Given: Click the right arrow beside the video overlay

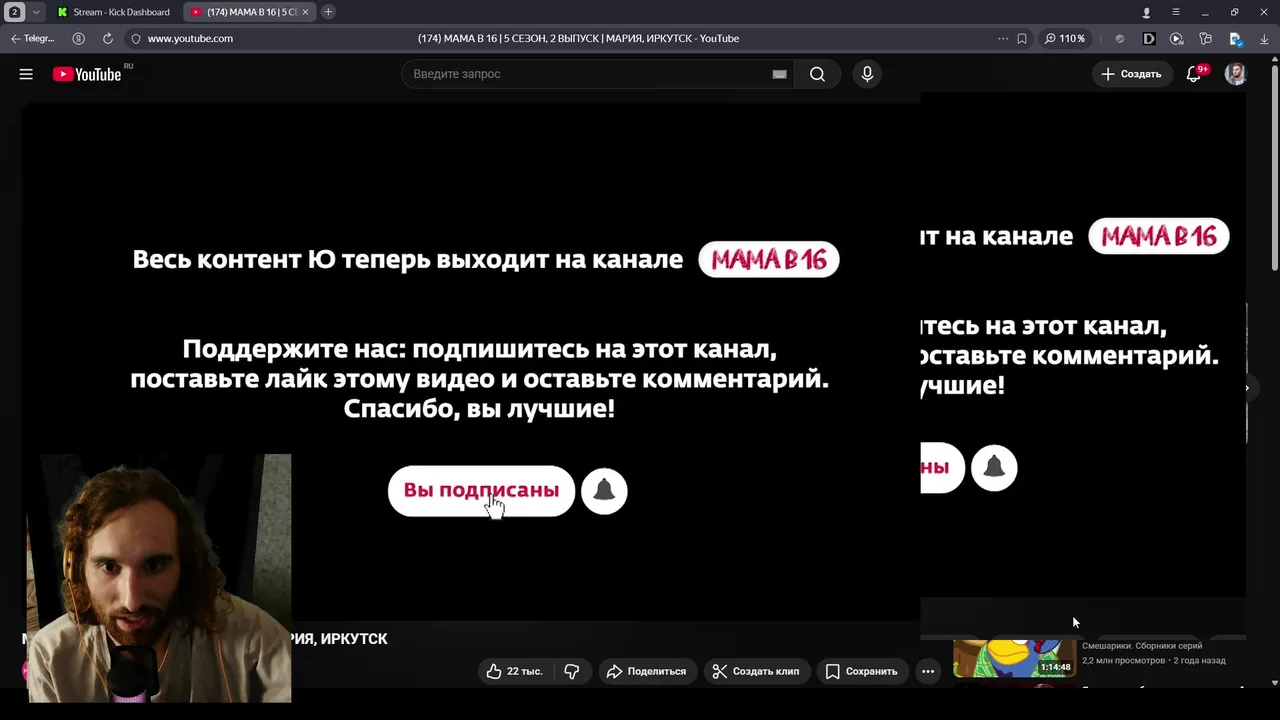Looking at the screenshot, I should click(x=1246, y=388).
